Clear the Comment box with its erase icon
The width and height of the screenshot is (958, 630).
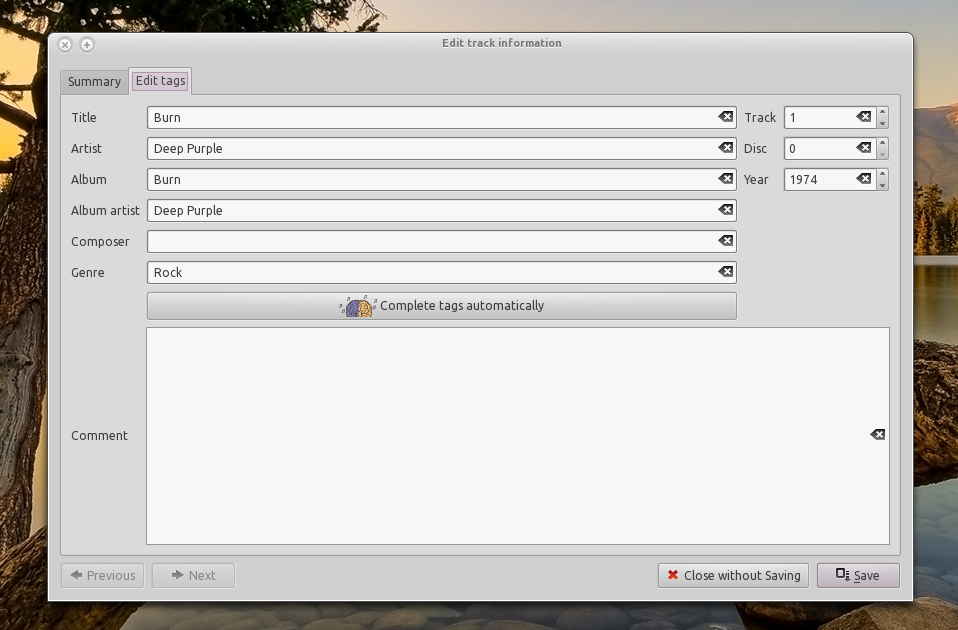tap(877, 434)
